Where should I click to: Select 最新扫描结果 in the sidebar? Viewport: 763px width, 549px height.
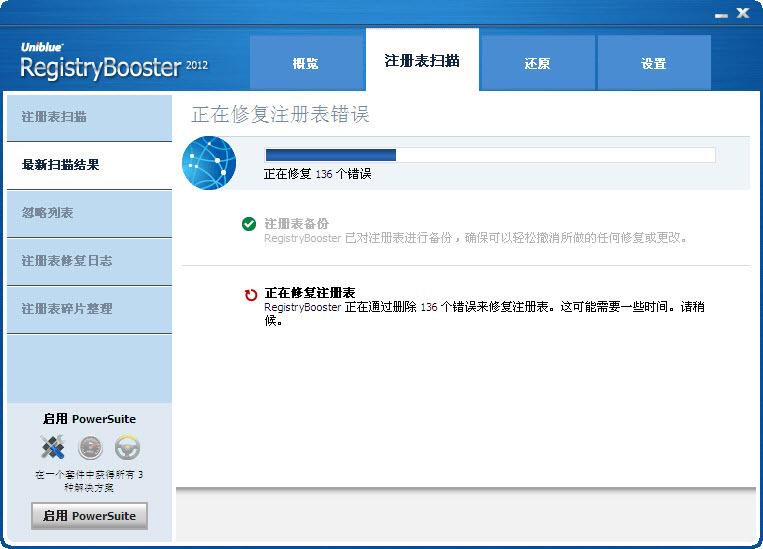88,165
